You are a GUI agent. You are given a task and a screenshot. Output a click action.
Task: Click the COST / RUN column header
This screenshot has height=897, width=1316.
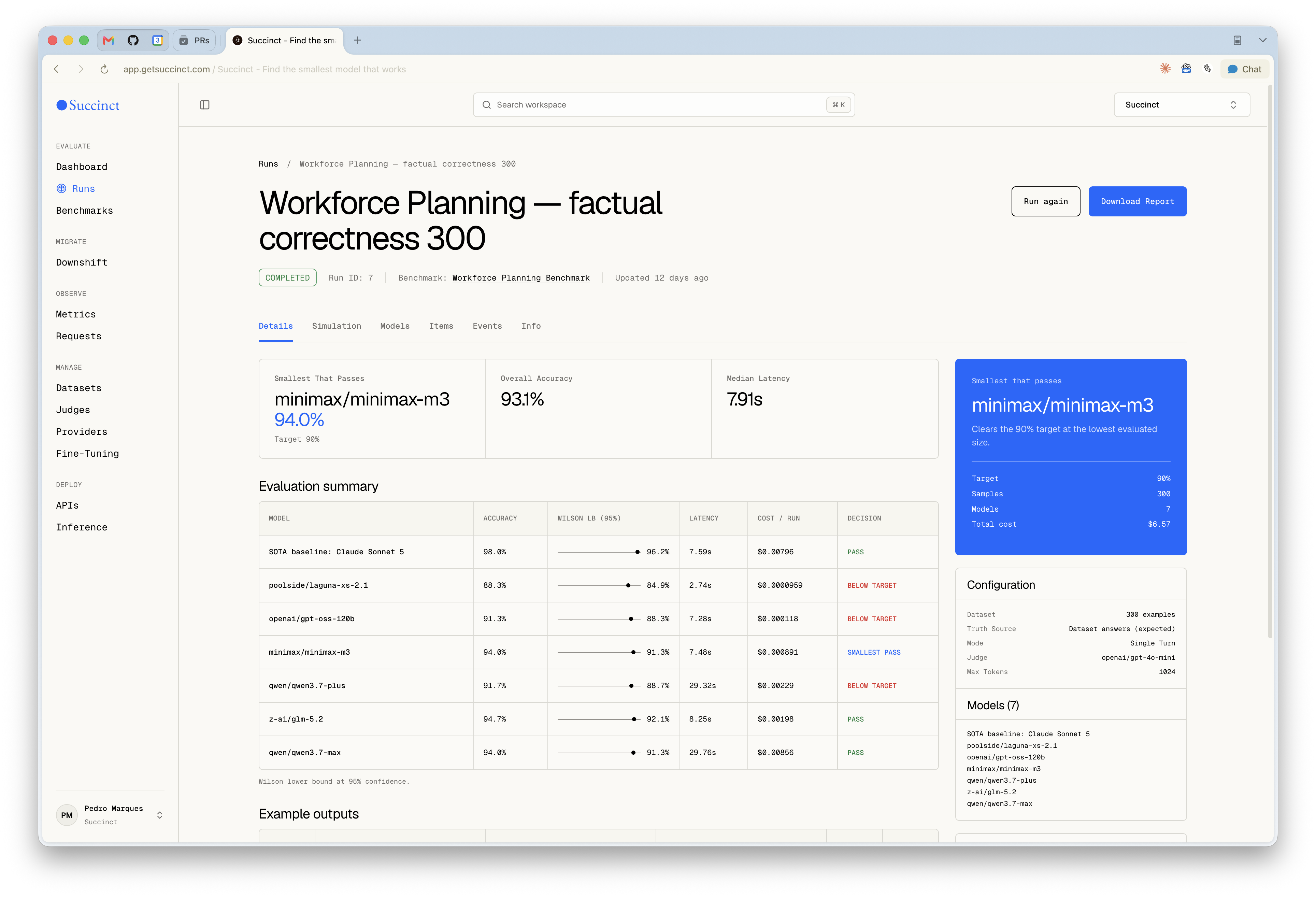point(778,517)
